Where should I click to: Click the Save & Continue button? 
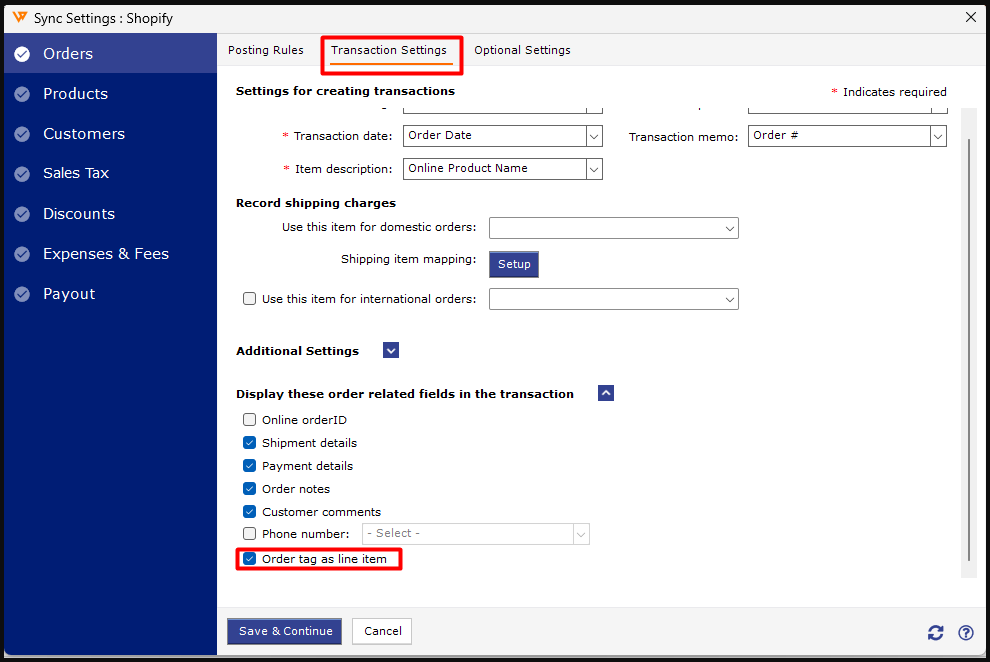284,631
